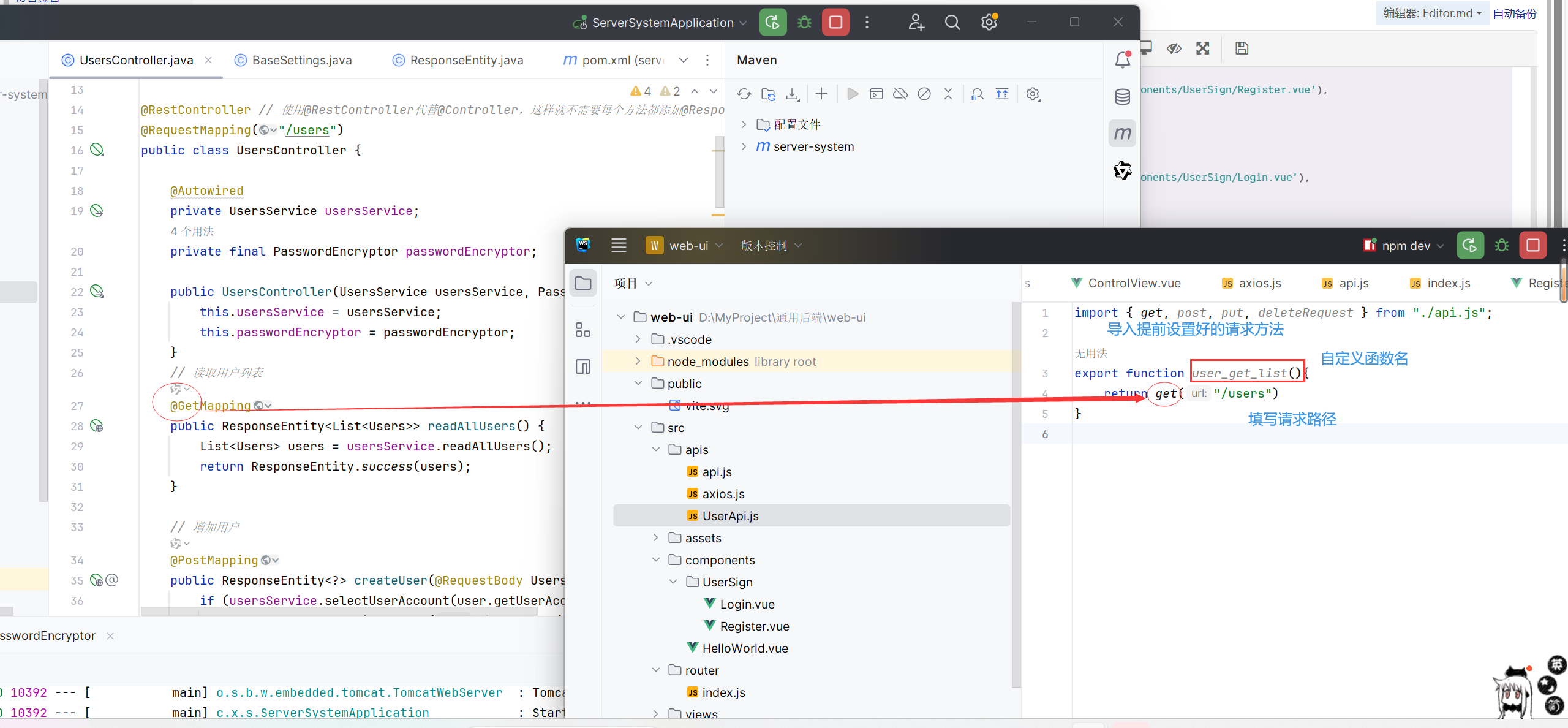Click the project tree vertical scrollbar
Image resolution: width=1568 pixels, height=728 pixels.
pyautogui.click(x=1016, y=495)
